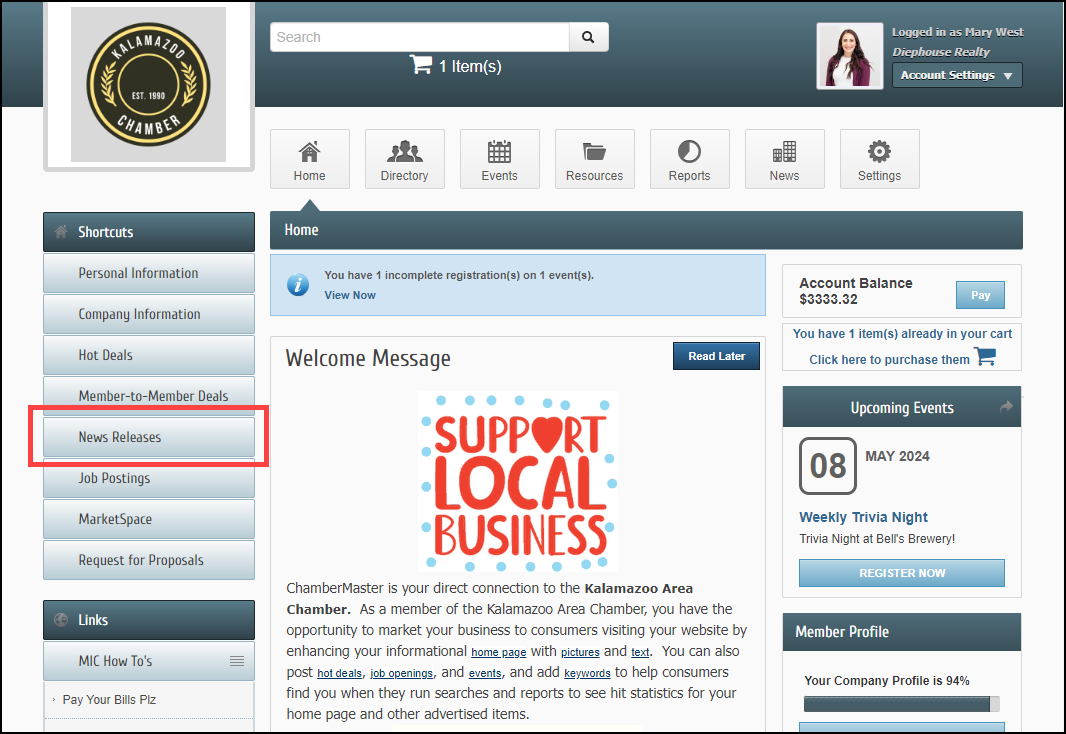Viewport: 1066px width, 734px height.
Task: Open Company Information shortcut
Action: pyautogui.click(x=149, y=314)
